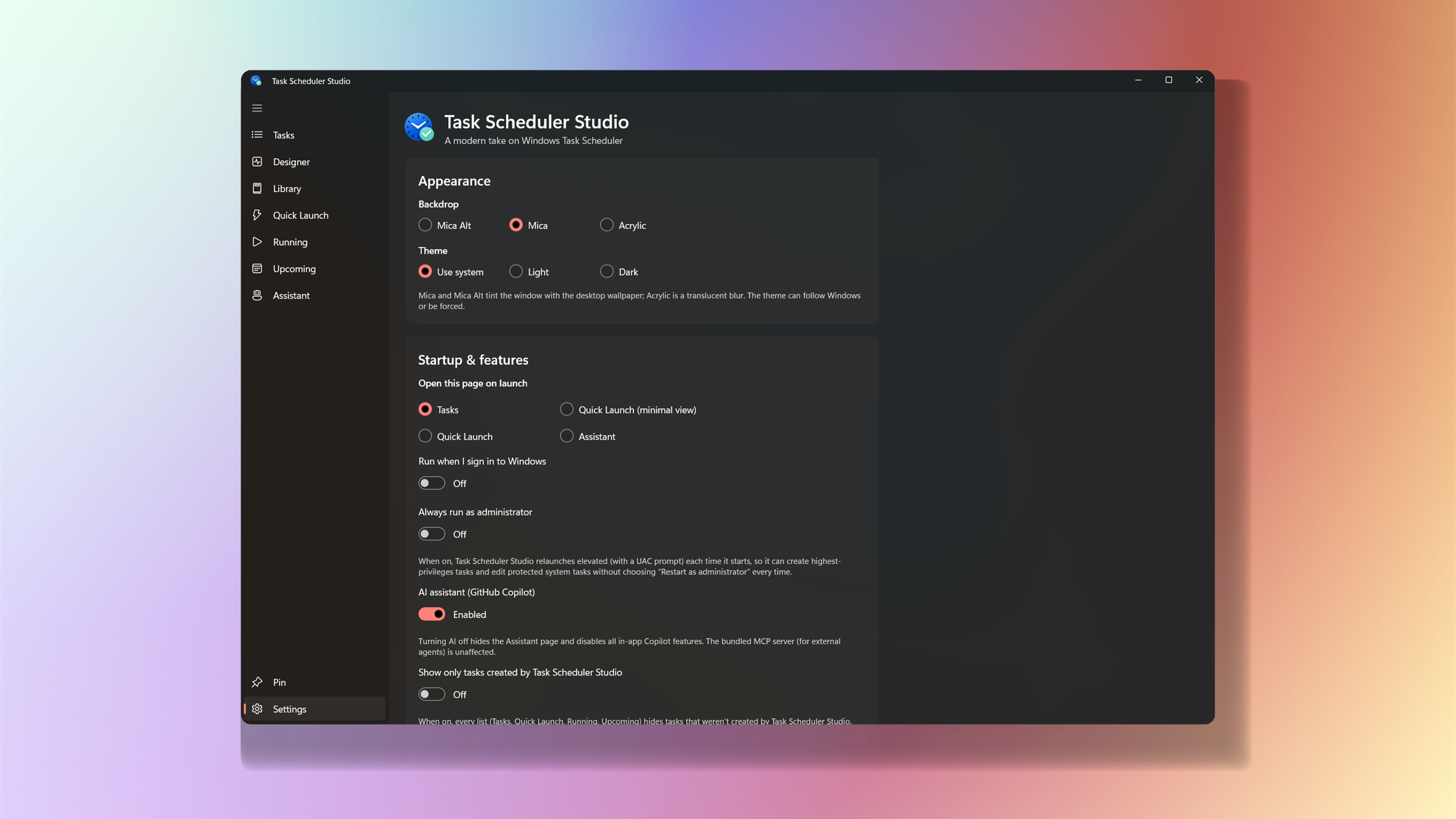Click the 'Backdrop' label
Viewport: 1456px width, 819px height.
click(x=439, y=204)
